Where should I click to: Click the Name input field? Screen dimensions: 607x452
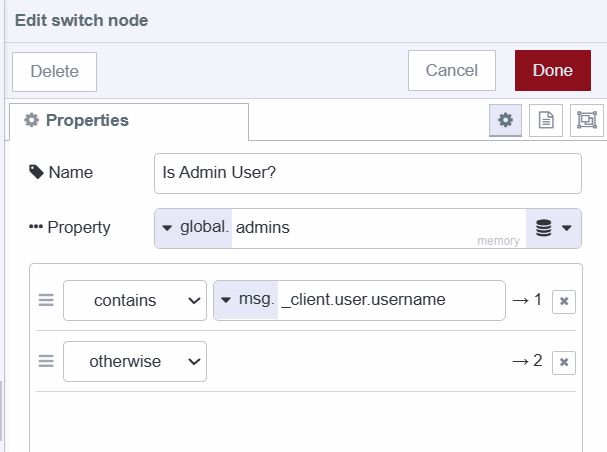368,172
